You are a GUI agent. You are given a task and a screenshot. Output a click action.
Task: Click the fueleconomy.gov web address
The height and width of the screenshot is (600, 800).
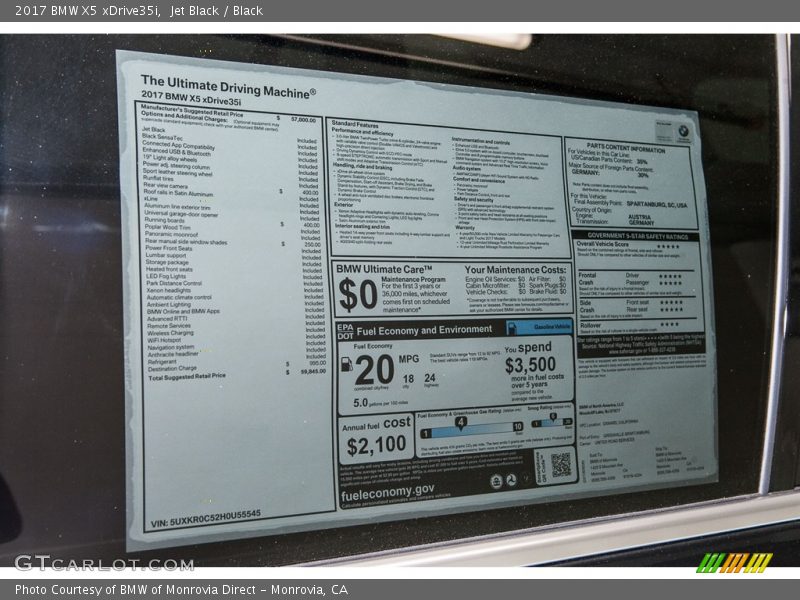(x=388, y=490)
